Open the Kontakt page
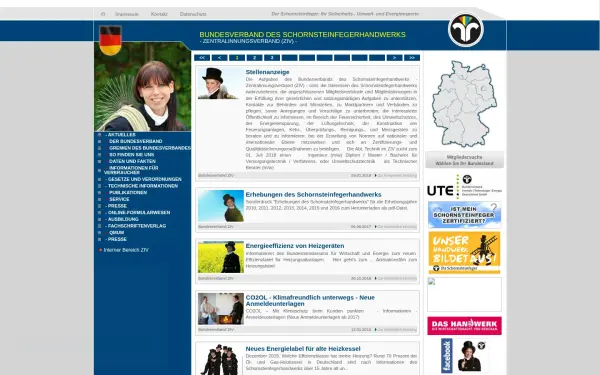This screenshot has height=375, width=600. tap(159, 14)
